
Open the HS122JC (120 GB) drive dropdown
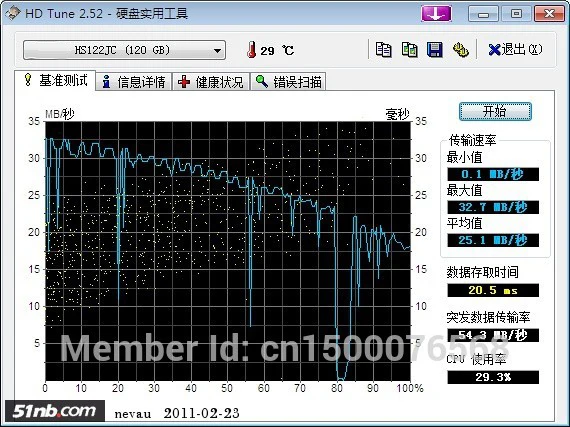coord(124,50)
